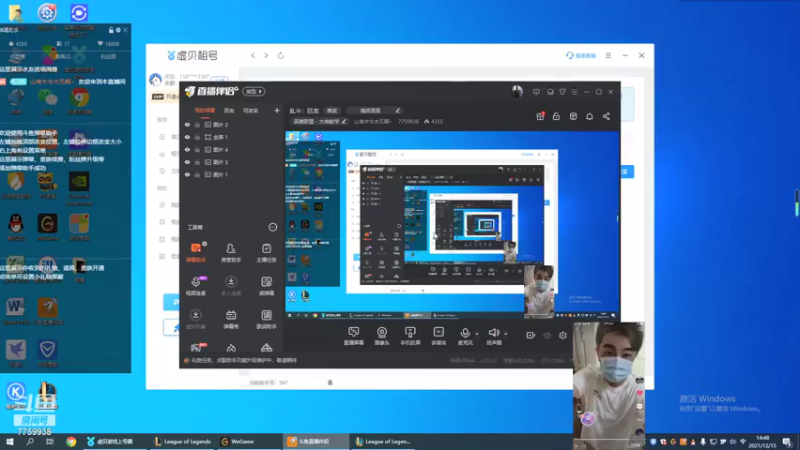Expand the speaker options arrow
This screenshot has height=450, width=800.
[x=506, y=334]
